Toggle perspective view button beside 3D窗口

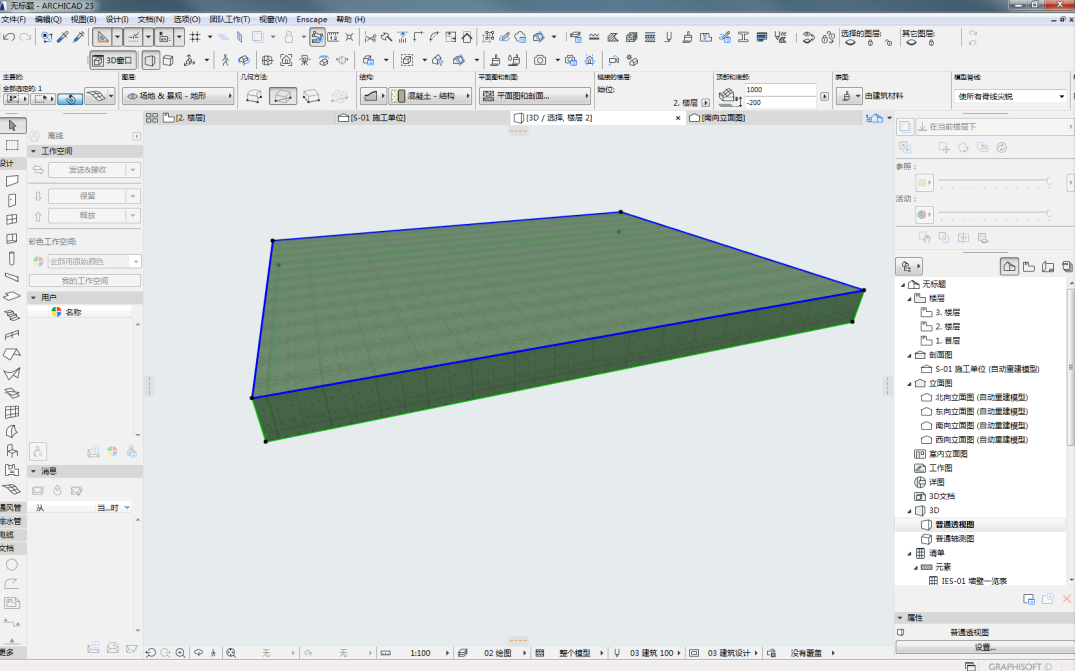[150, 60]
